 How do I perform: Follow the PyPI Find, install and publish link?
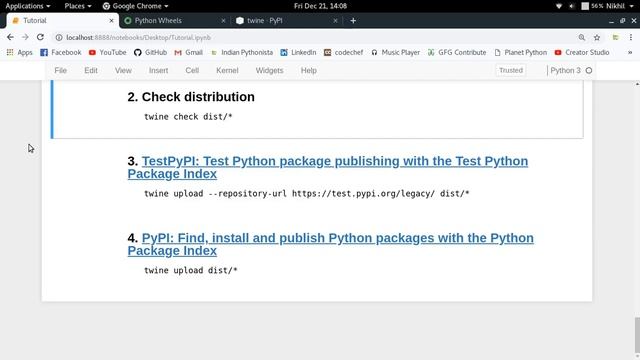coord(330,244)
